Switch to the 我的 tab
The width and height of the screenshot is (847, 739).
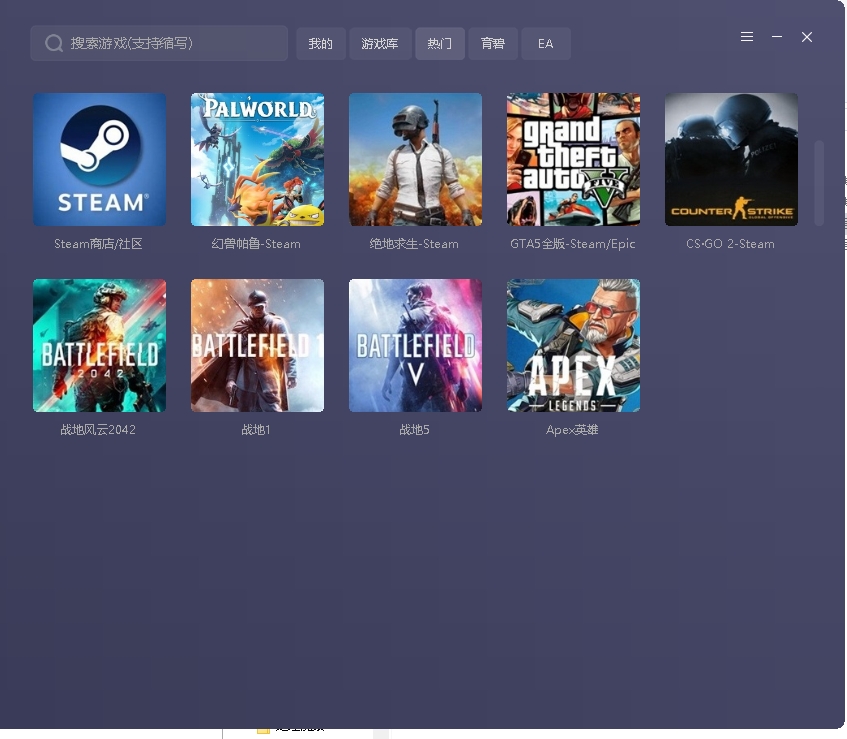[320, 44]
